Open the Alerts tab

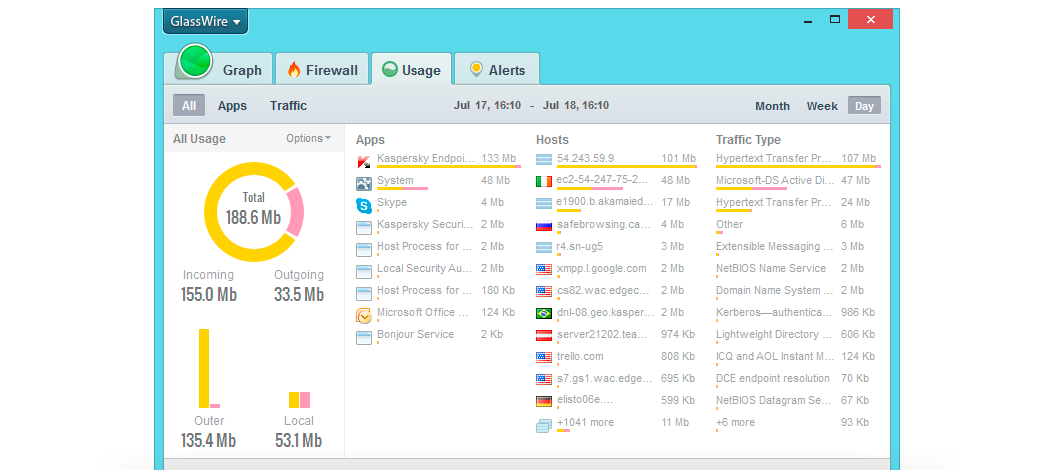(x=497, y=70)
